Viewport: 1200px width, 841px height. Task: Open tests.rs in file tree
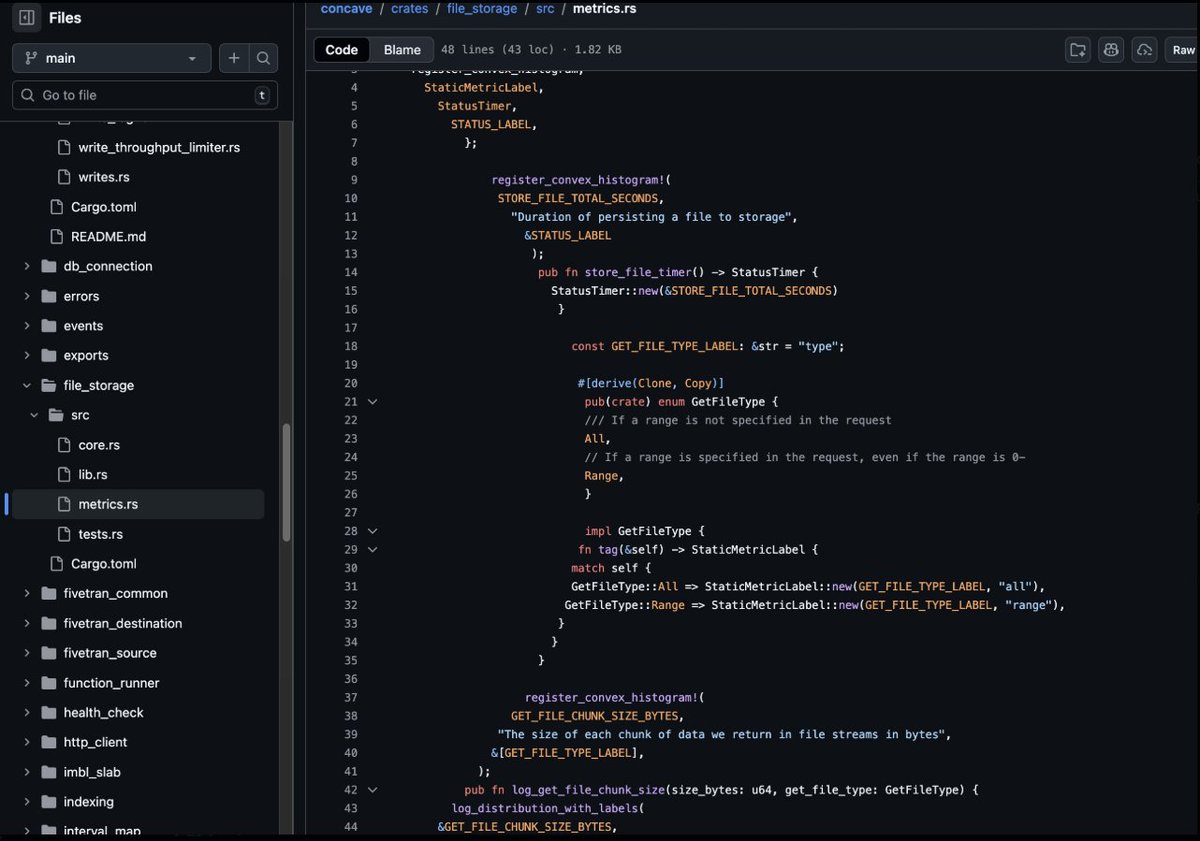tap(101, 534)
